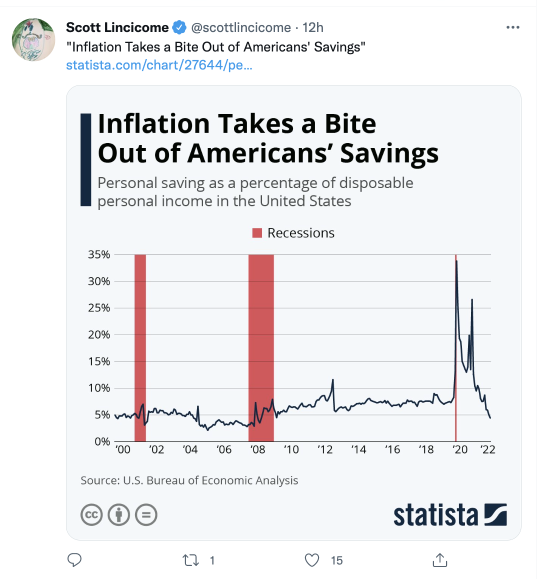Screen dimensions: 542x579
Task: Open the 12h timestamp link
Action: 313,27
